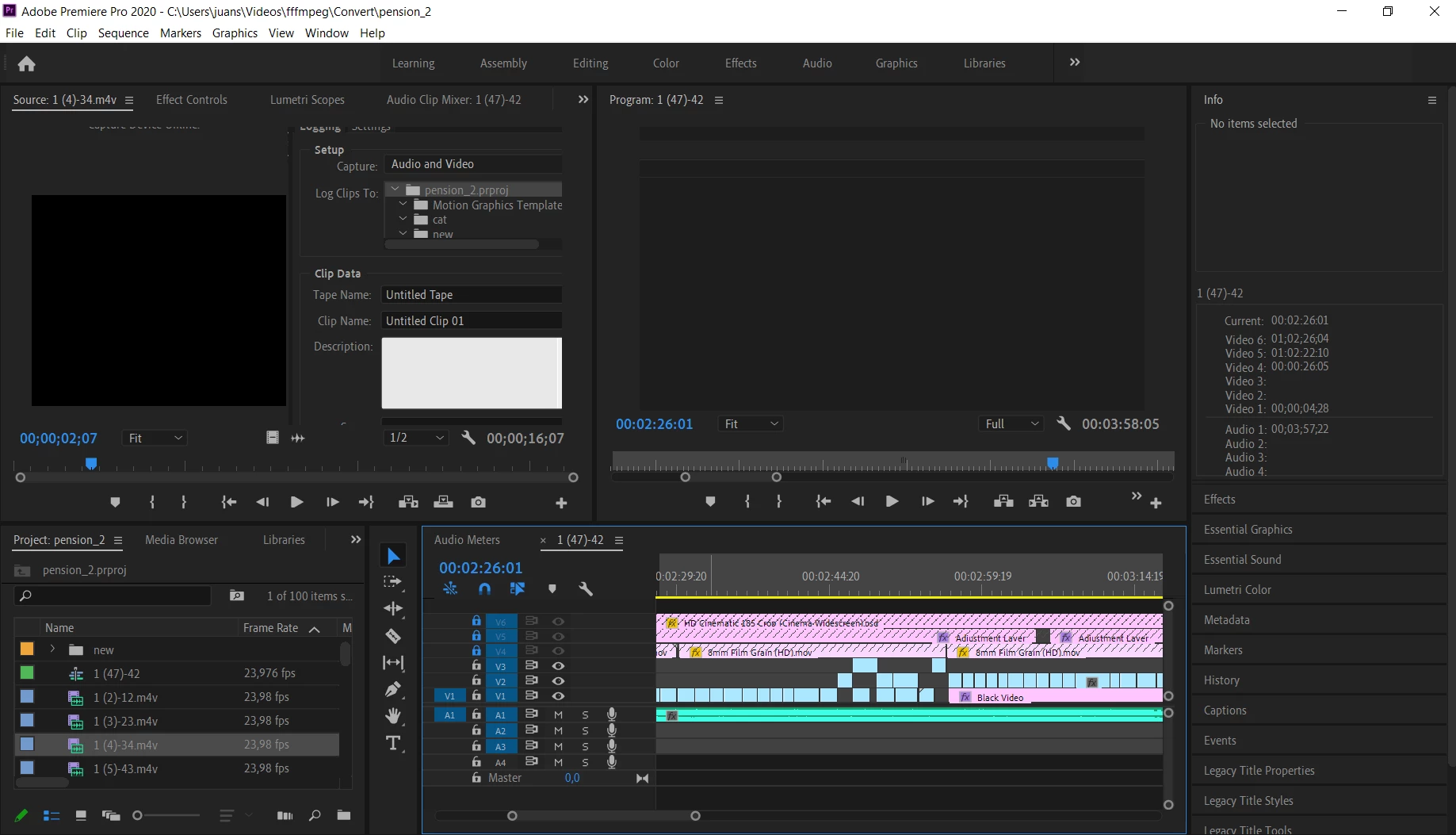Screen dimensions: 1456x835
Task: Open the Effect Controls tab
Action: click(x=192, y=100)
